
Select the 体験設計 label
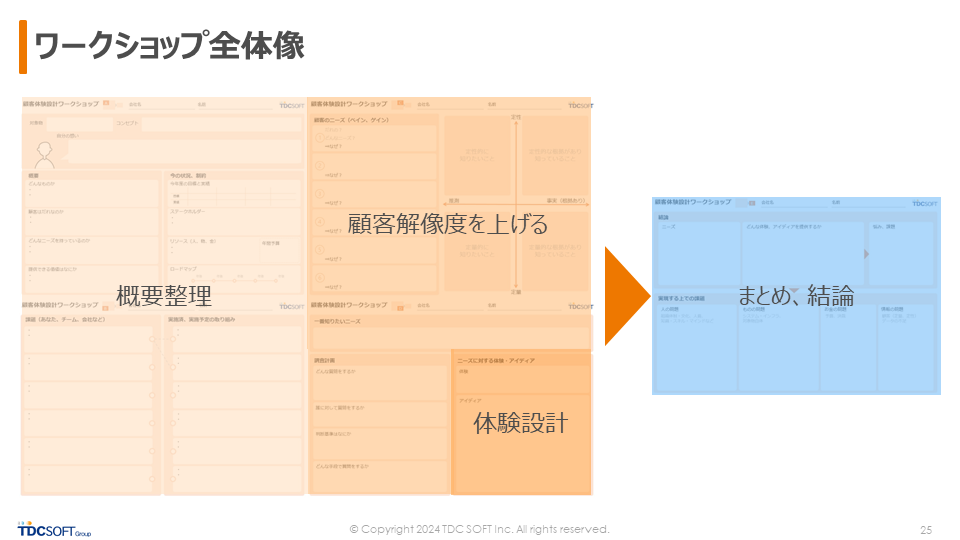coord(520,423)
